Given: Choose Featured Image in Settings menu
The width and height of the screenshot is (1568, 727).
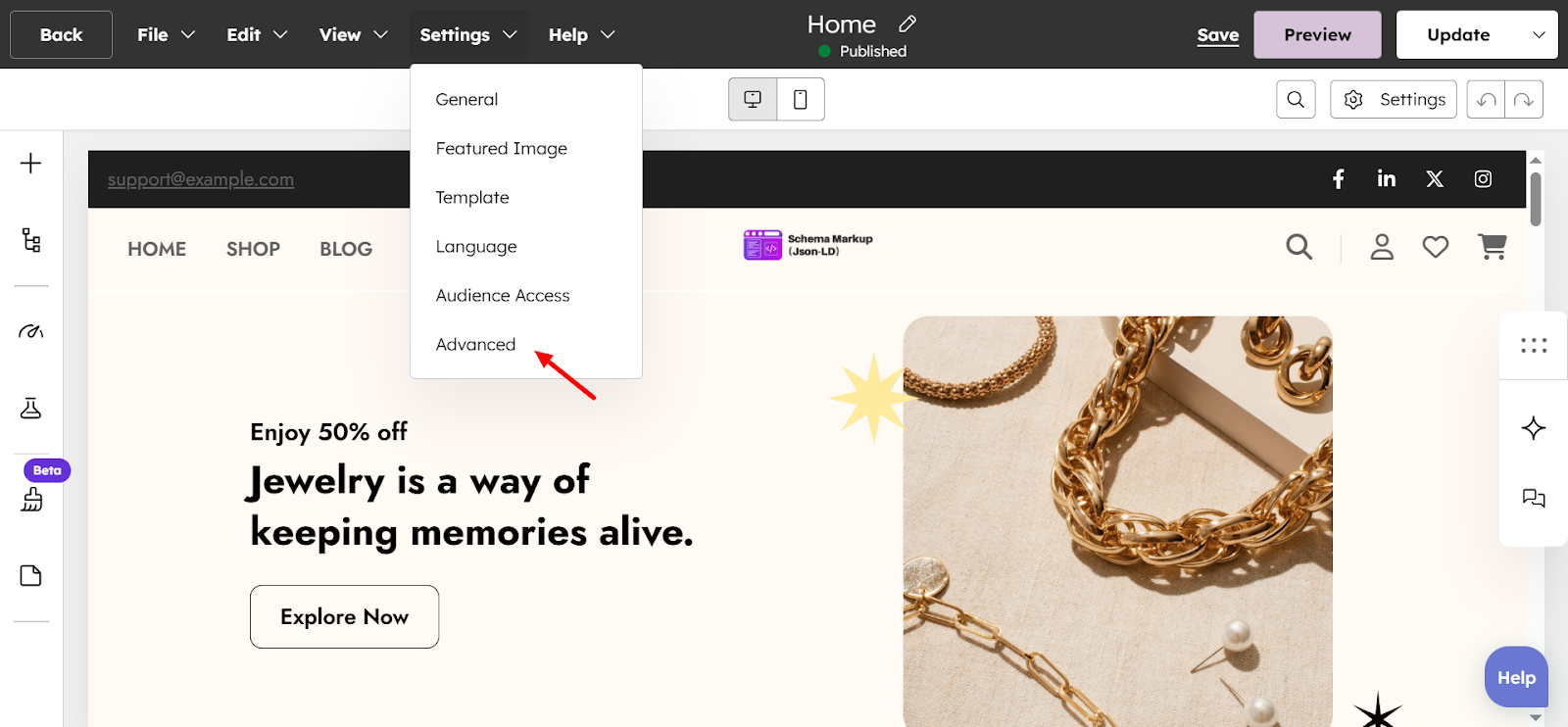Looking at the screenshot, I should [x=501, y=149].
